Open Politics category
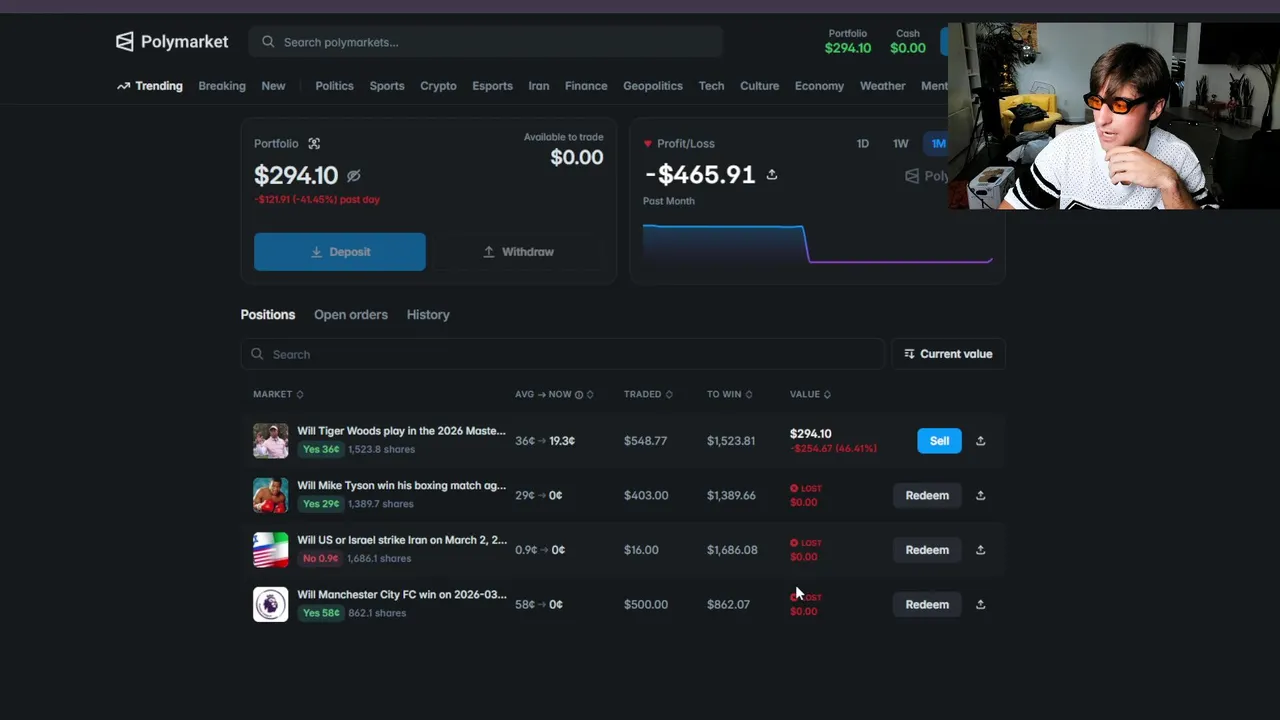This screenshot has height=720, width=1280. pos(334,86)
